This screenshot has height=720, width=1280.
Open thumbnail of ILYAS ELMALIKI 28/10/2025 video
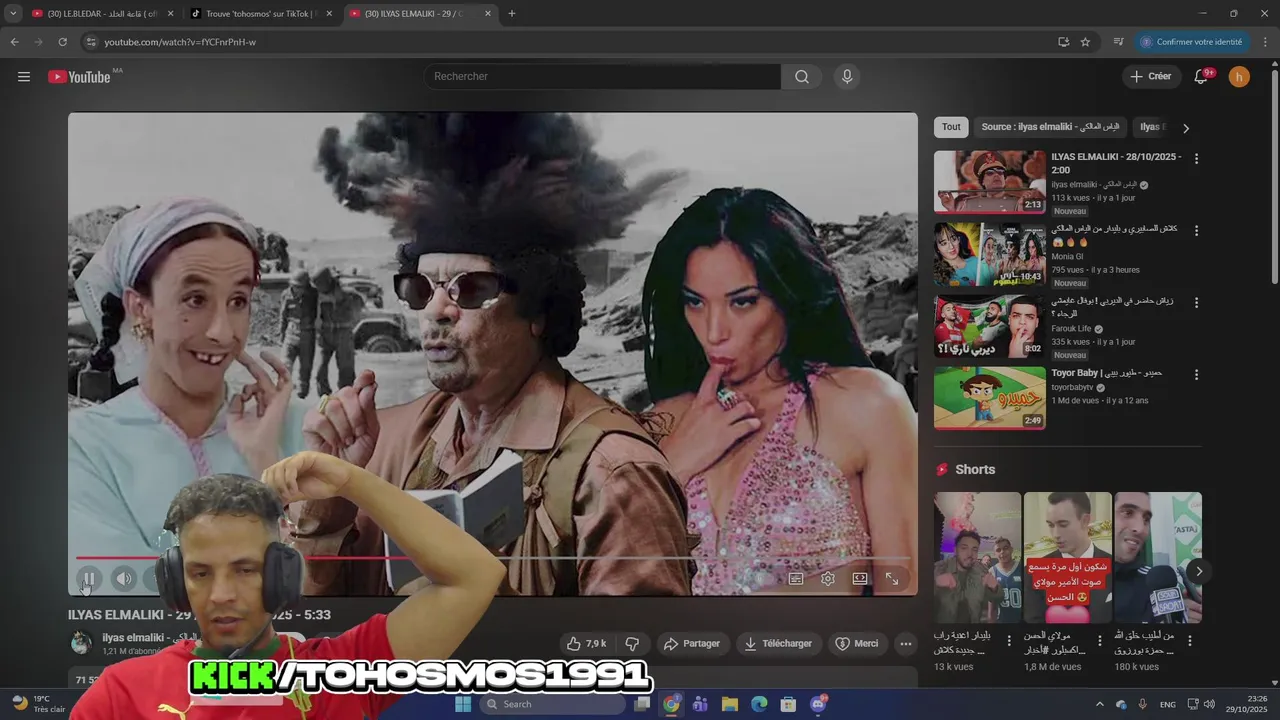point(990,182)
